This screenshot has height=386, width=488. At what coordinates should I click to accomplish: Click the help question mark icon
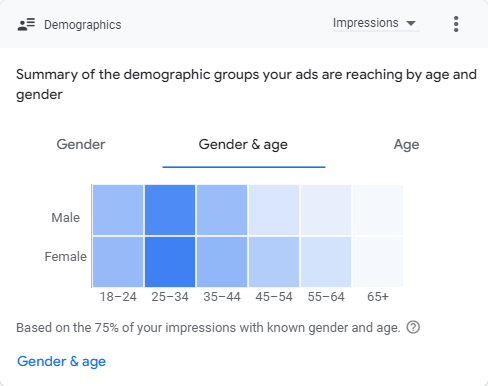point(413,327)
